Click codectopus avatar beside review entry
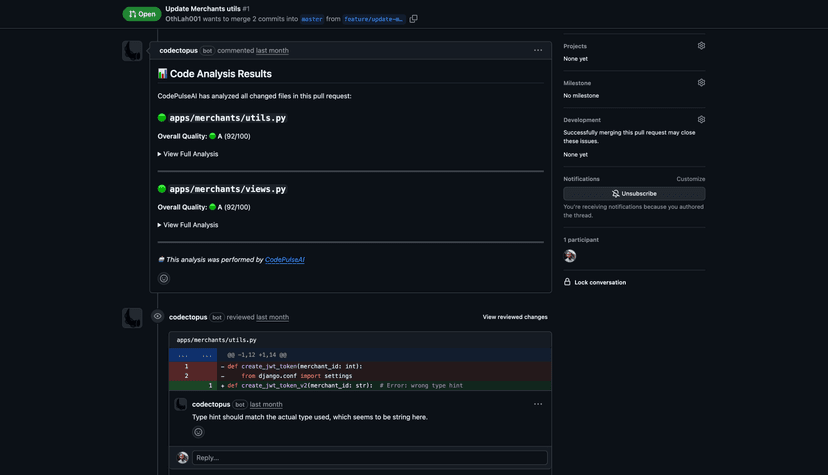 tap(132, 318)
